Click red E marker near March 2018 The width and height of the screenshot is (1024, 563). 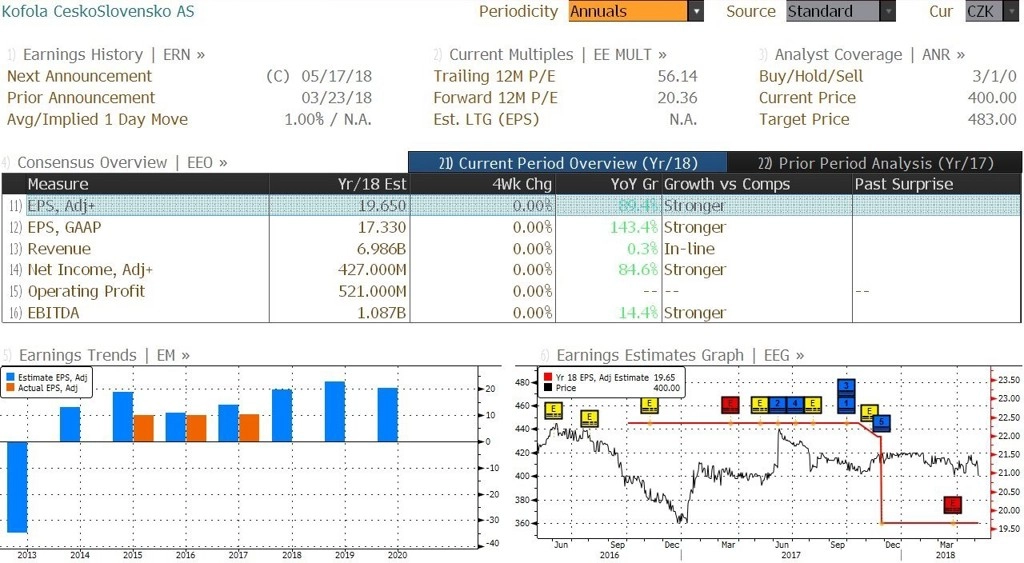point(953,504)
